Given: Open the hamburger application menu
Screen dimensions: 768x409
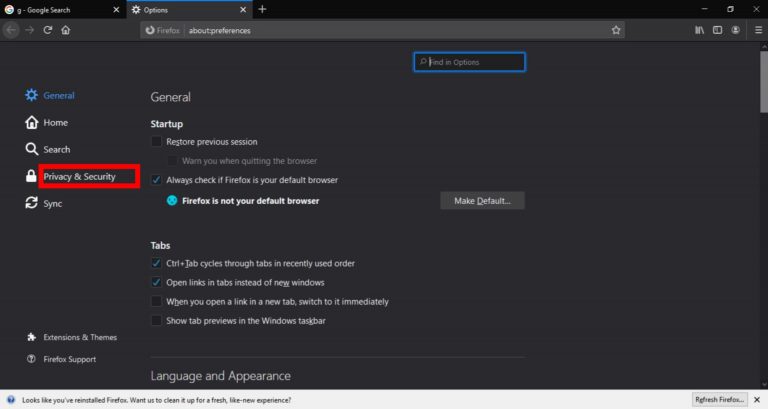Looking at the screenshot, I should [x=756, y=30].
